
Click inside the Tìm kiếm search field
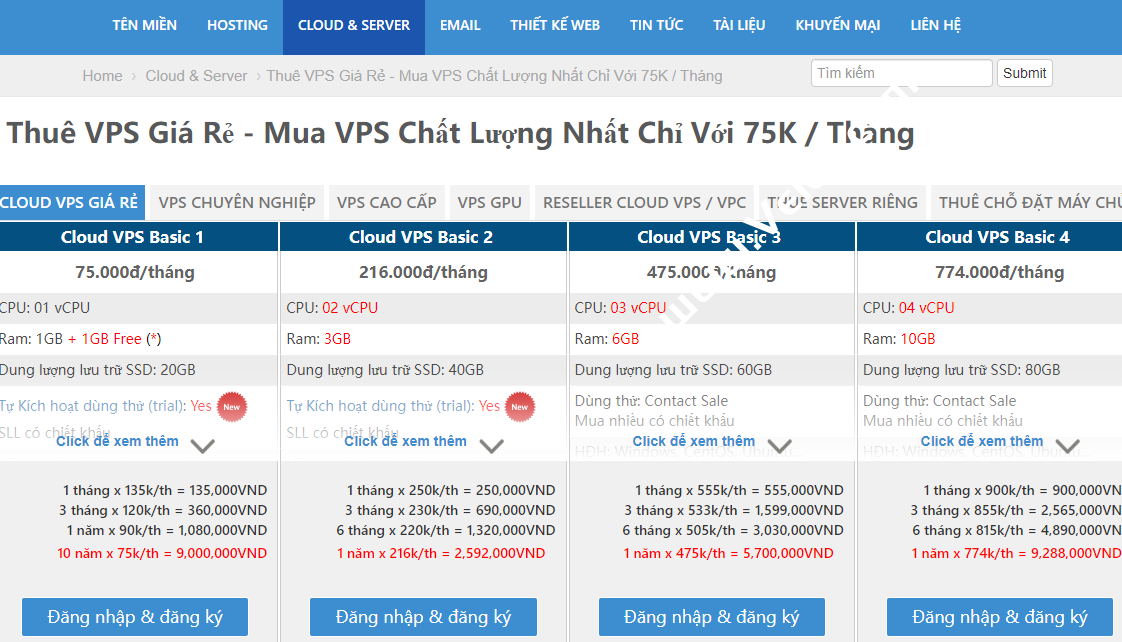(899, 72)
